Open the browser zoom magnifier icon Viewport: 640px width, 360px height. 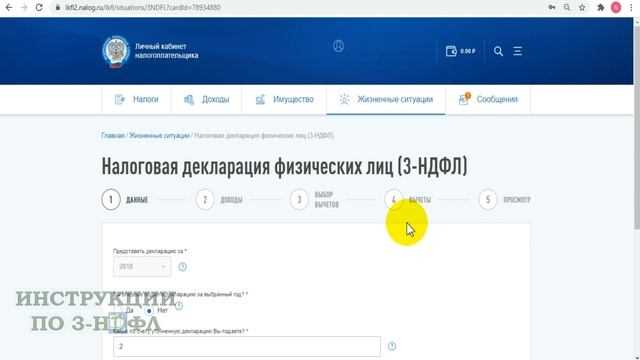click(x=567, y=7)
